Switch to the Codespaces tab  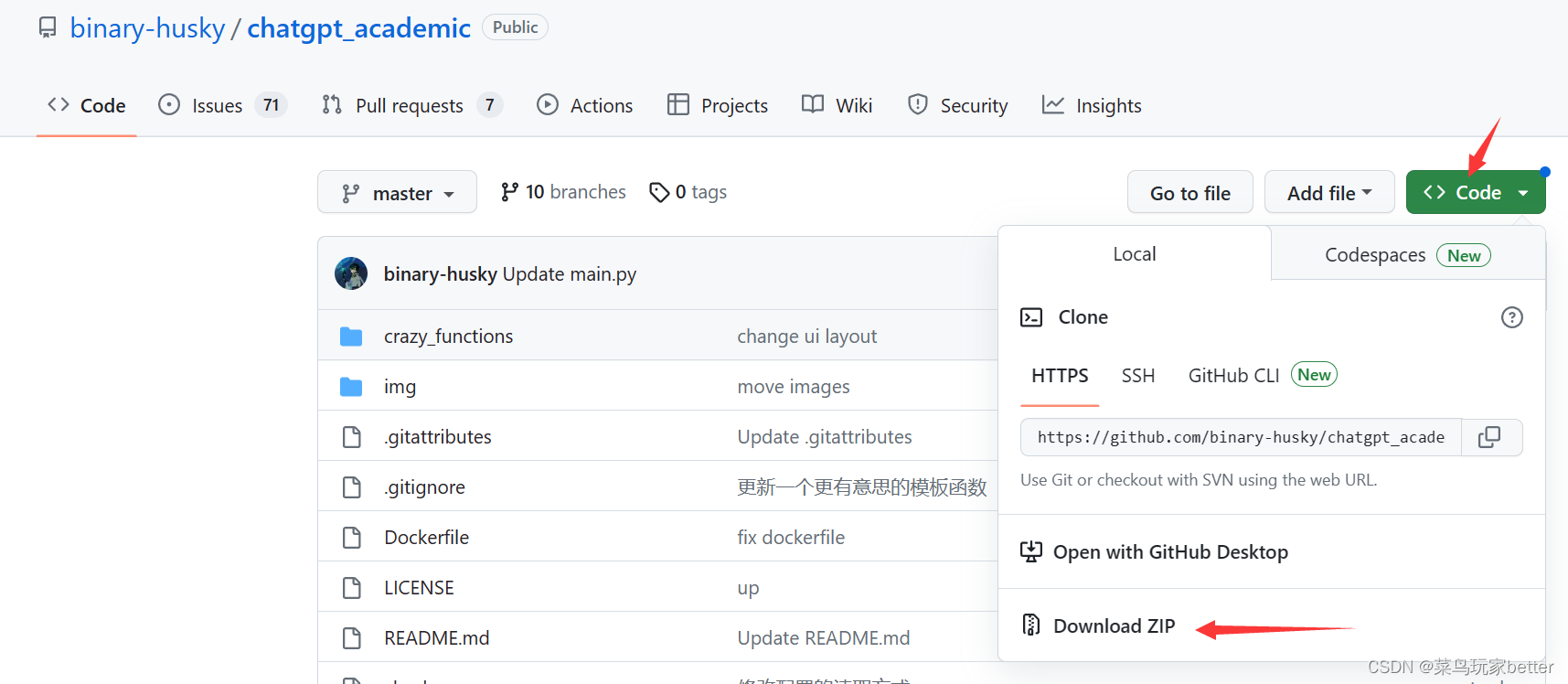pos(1408,255)
